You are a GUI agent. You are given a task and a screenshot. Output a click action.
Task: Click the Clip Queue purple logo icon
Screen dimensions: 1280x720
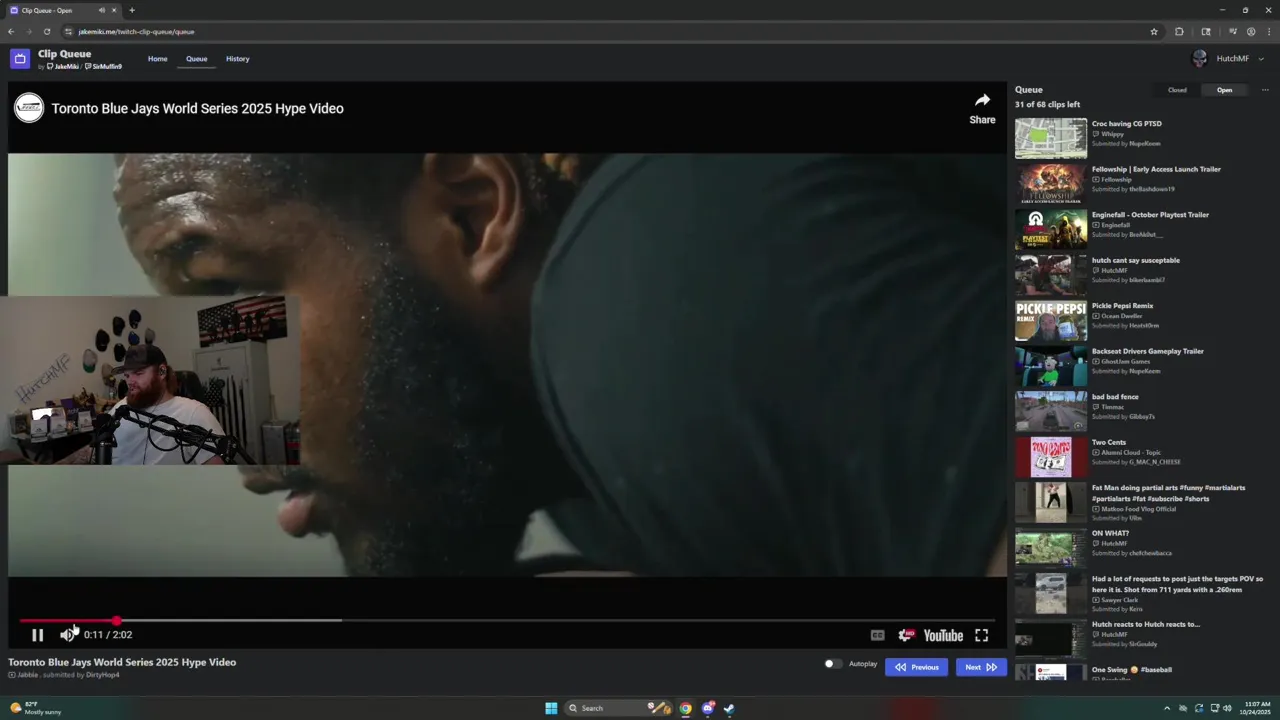tap(20, 59)
